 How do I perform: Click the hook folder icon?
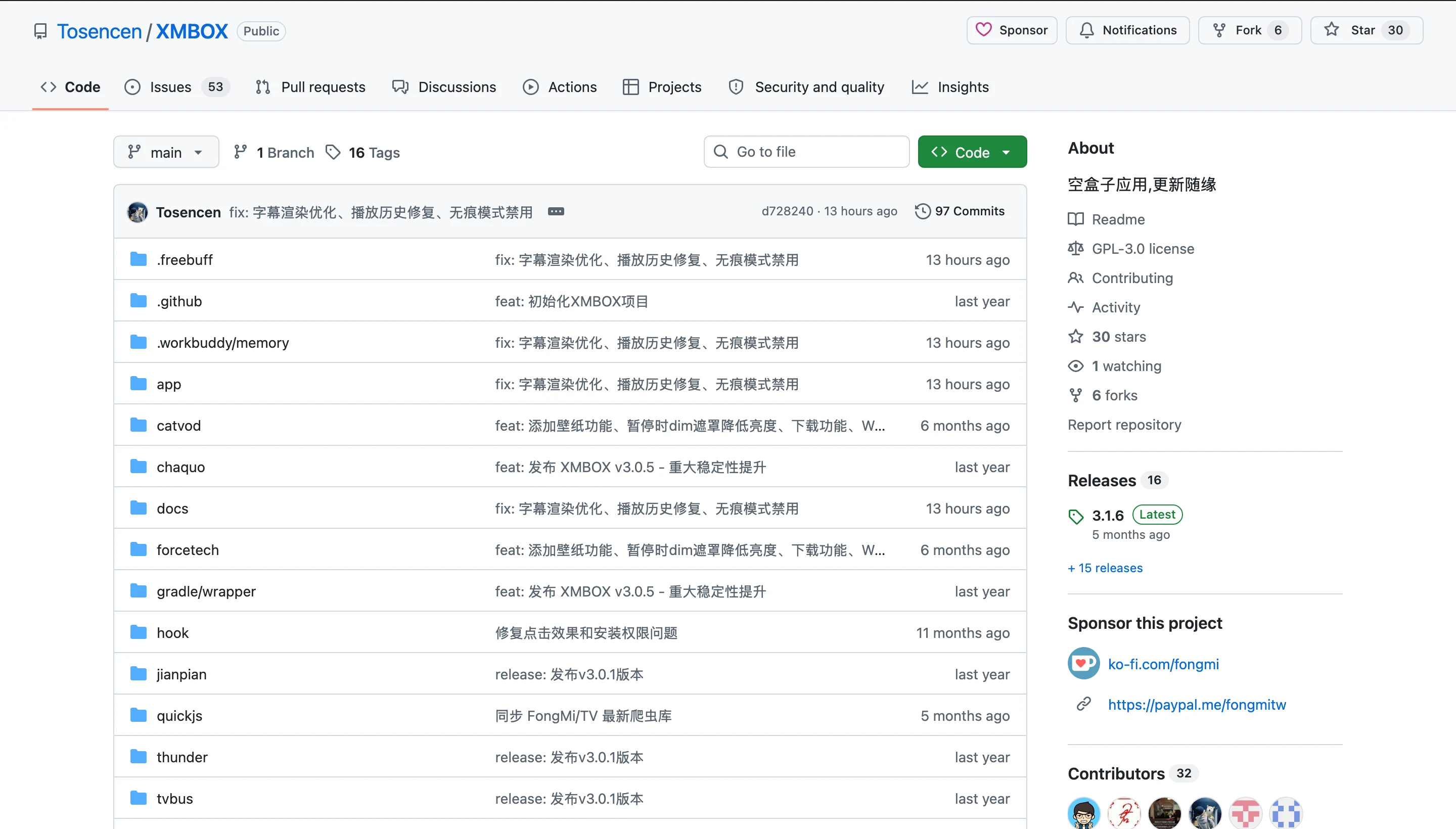[139, 632]
